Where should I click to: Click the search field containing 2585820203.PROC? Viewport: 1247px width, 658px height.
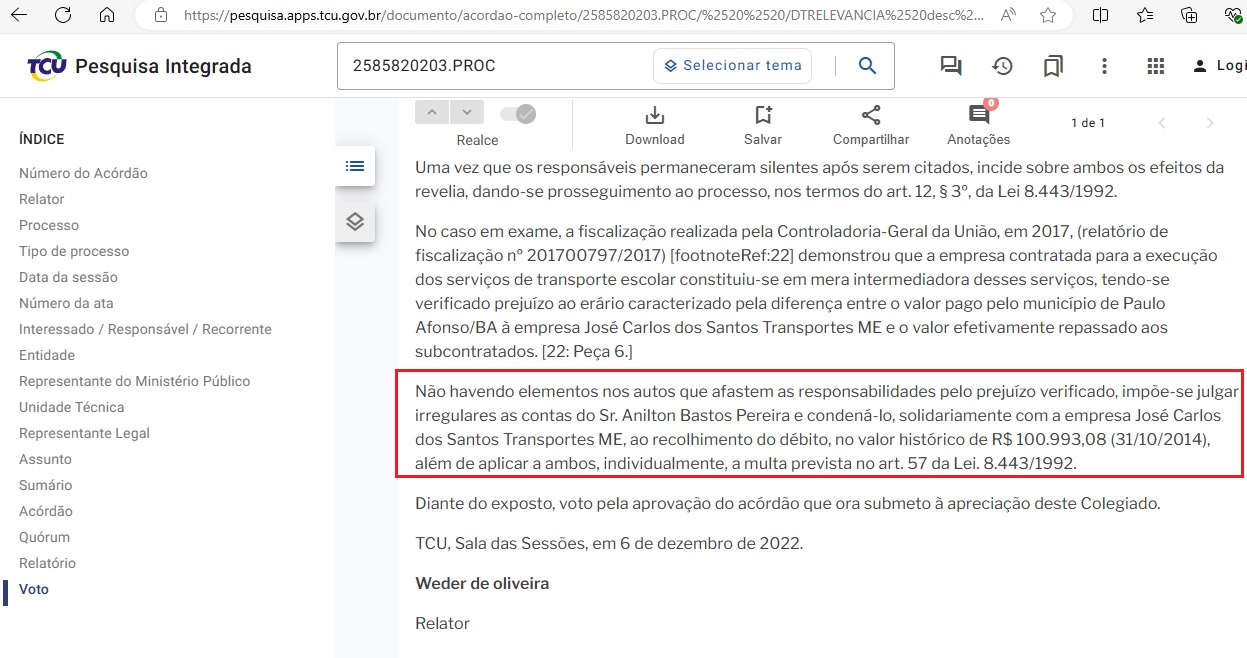tap(495, 66)
